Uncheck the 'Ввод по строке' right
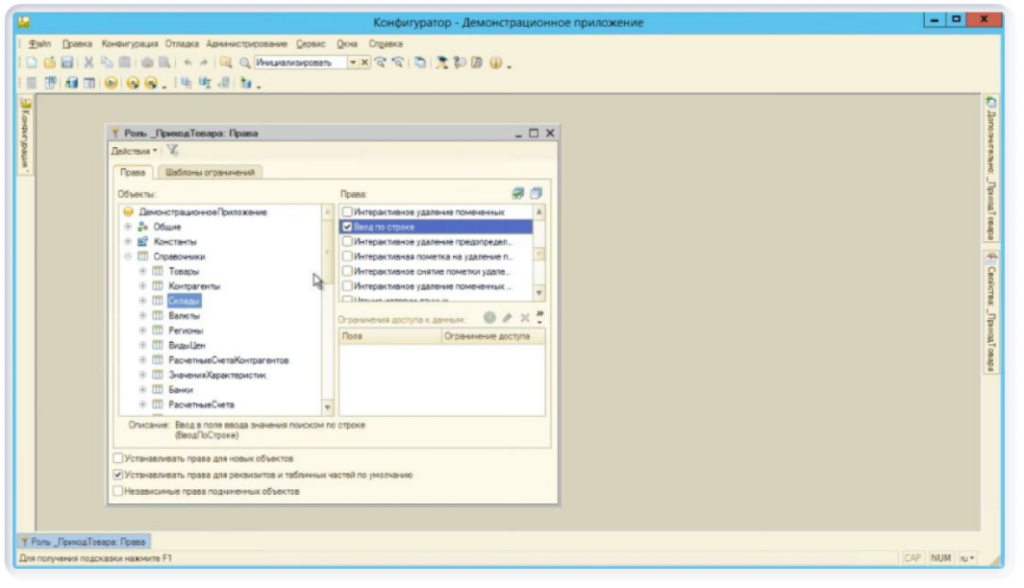 [347, 227]
